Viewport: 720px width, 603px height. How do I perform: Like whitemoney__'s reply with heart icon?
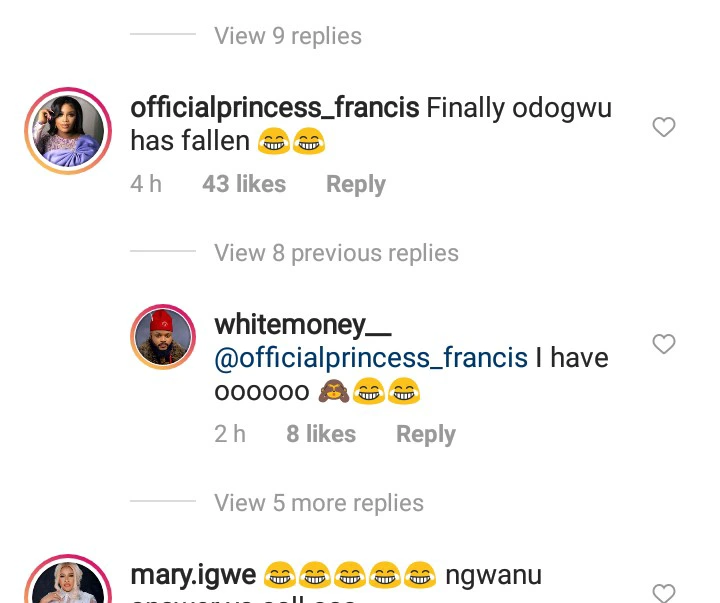(x=664, y=344)
